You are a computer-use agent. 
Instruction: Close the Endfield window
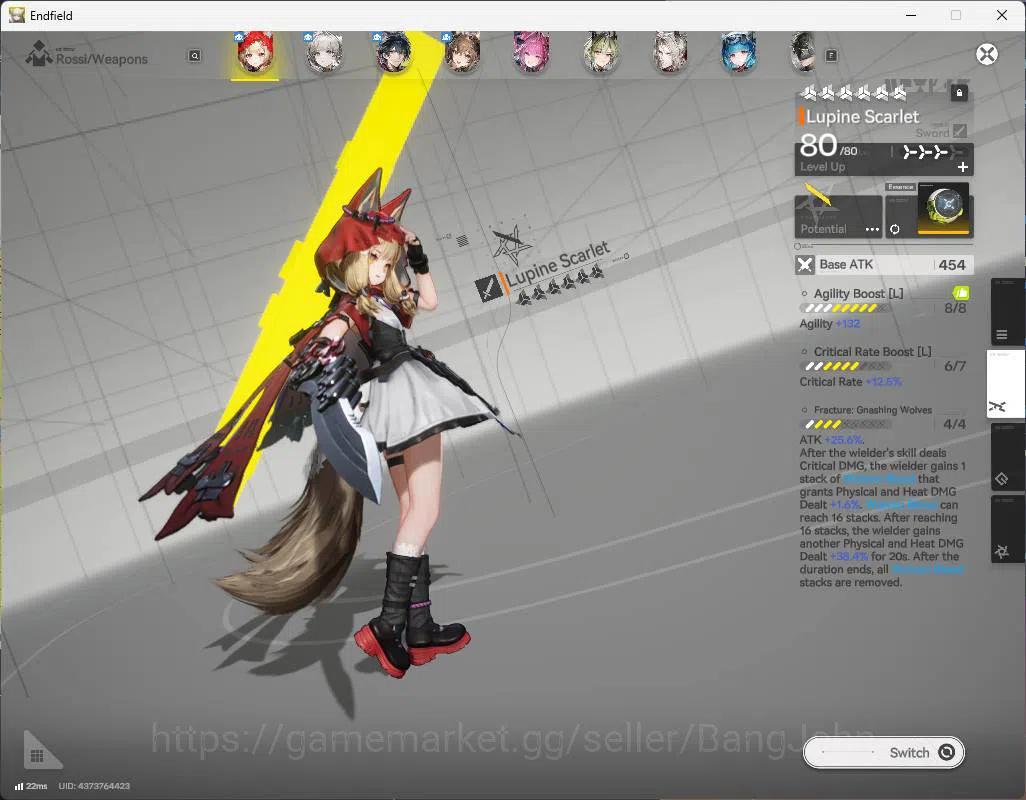[1002, 15]
